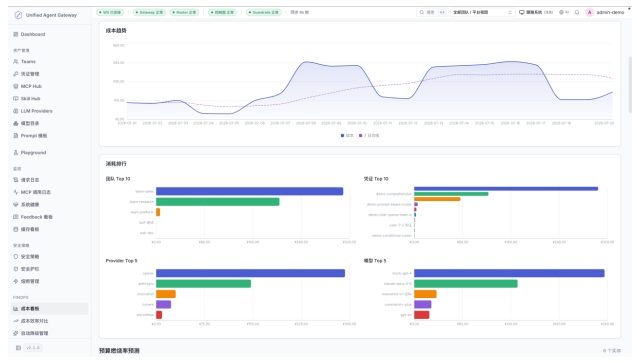637x363 pixels.
Task: Click the 成本效率对比 trend icon
Action: [16, 321]
